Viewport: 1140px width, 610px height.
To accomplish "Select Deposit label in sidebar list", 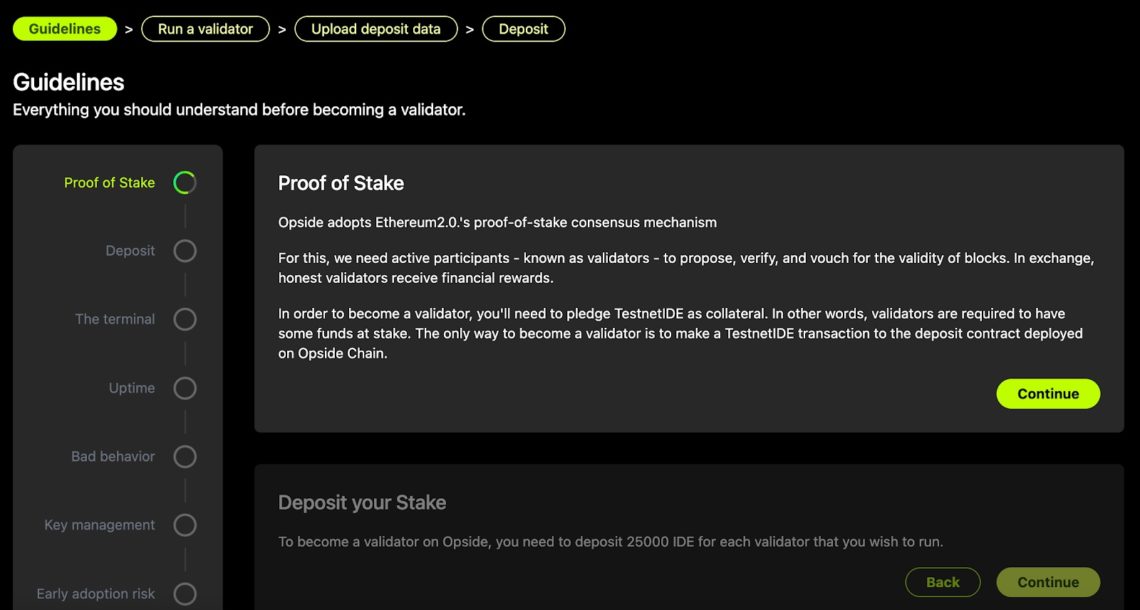I will point(130,251).
